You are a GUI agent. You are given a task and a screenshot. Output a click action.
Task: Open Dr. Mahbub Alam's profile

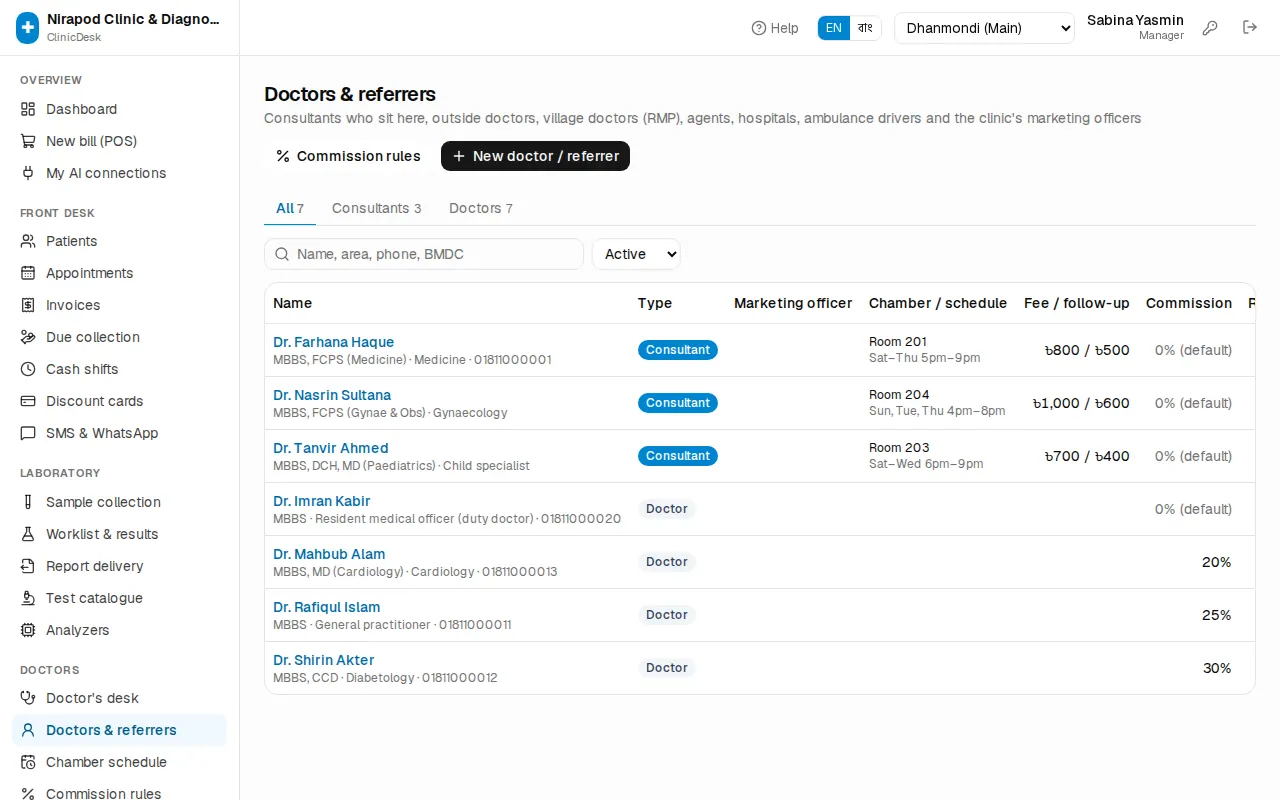tap(329, 554)
